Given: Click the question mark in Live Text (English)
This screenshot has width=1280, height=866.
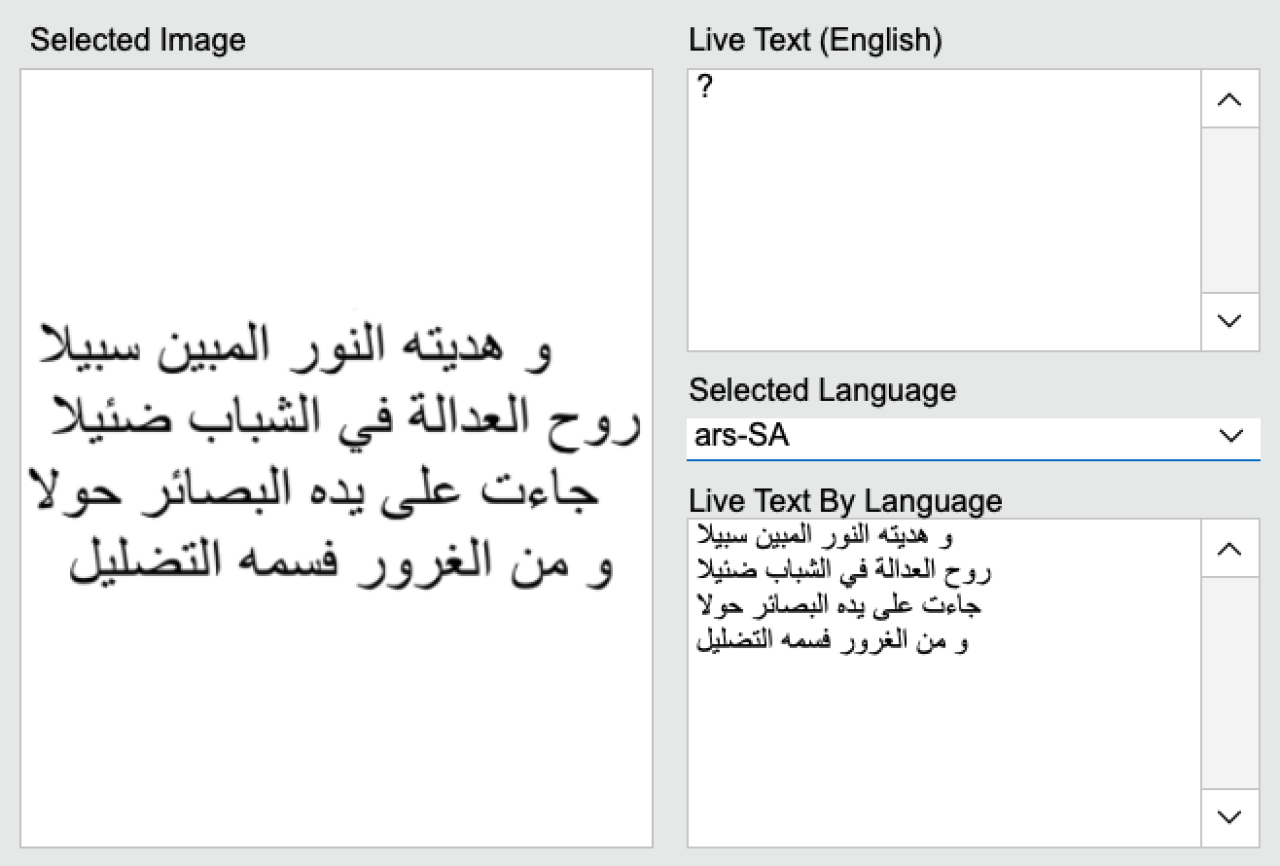Looking at the screenshot, I should coord(704,88).
